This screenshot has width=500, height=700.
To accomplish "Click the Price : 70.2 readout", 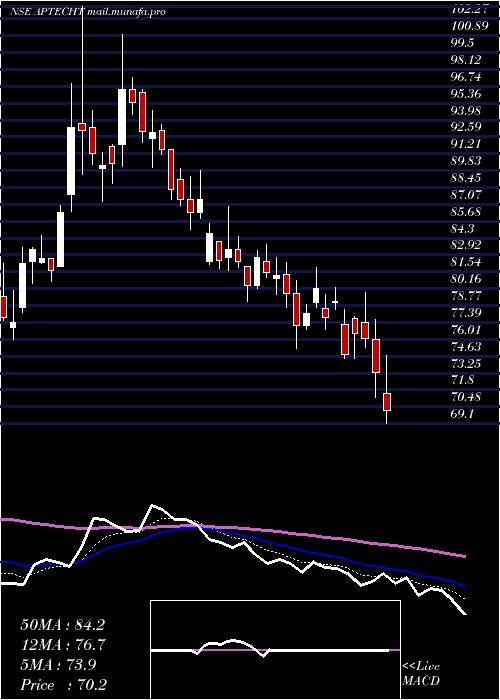I will tap(63, 685).
